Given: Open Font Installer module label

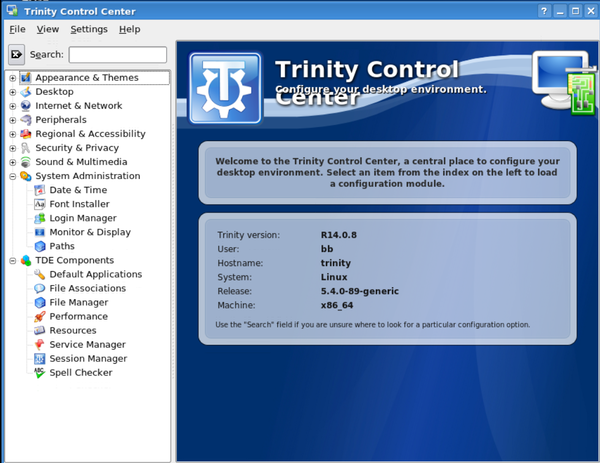Looking at the screenshot, I should tap(79, 204).
